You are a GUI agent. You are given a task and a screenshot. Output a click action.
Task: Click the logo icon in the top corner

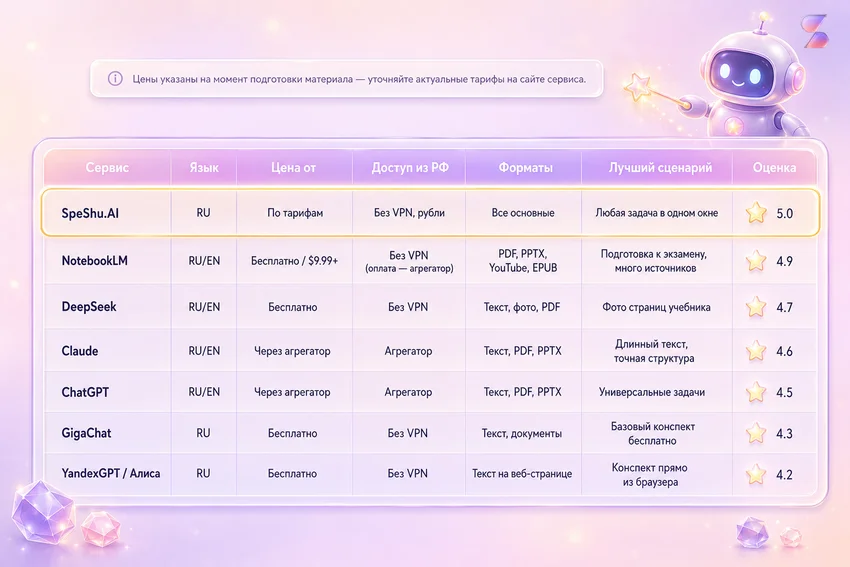pos(815,31)
